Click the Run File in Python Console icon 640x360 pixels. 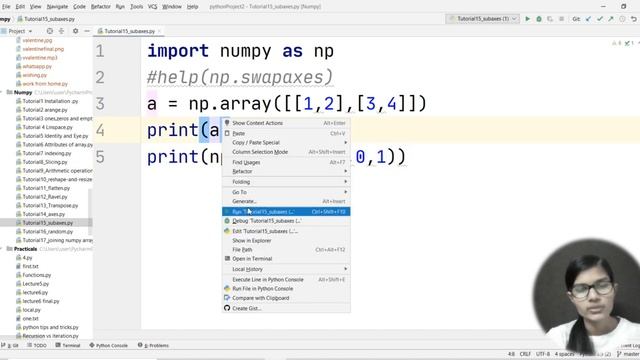point(227,289)
